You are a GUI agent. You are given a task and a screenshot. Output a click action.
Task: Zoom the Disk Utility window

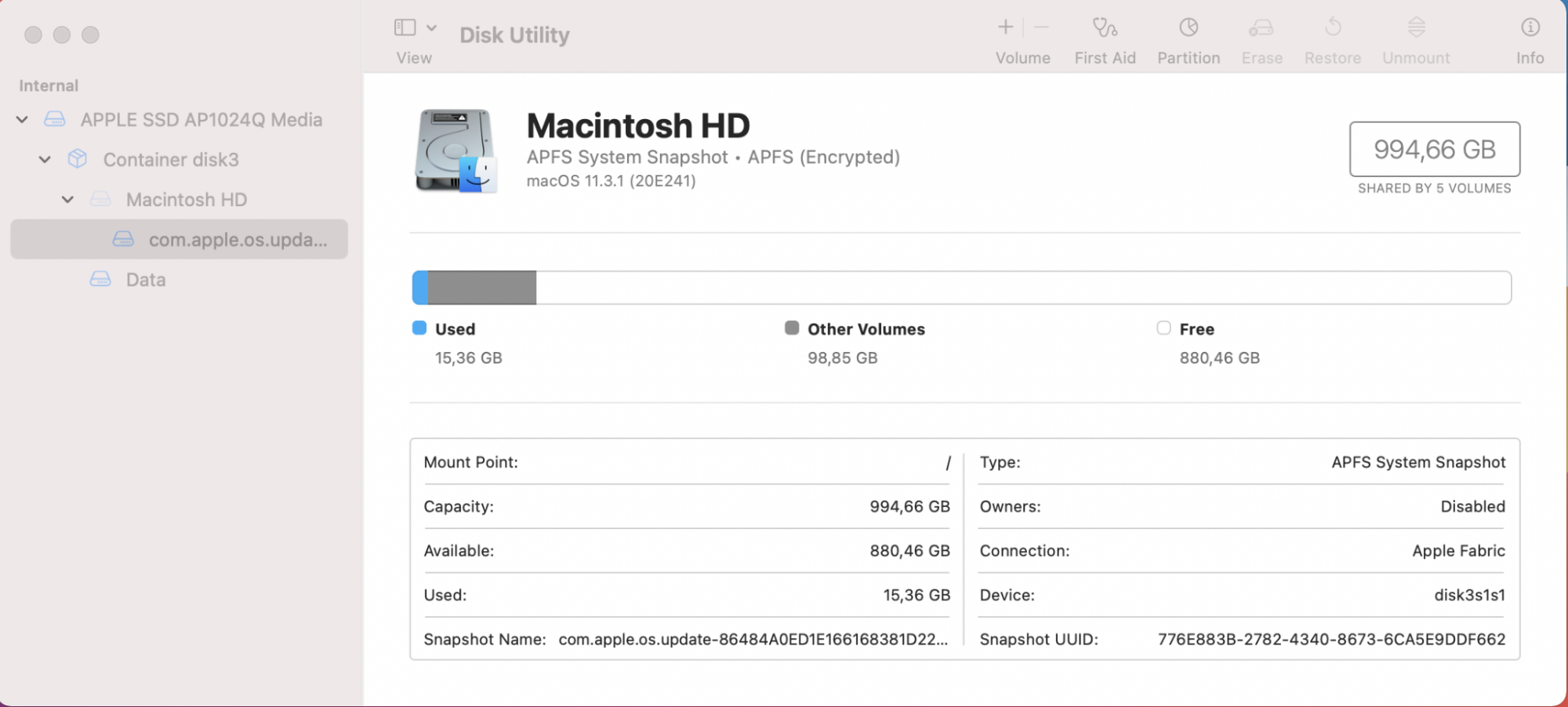tap(91, 34)
